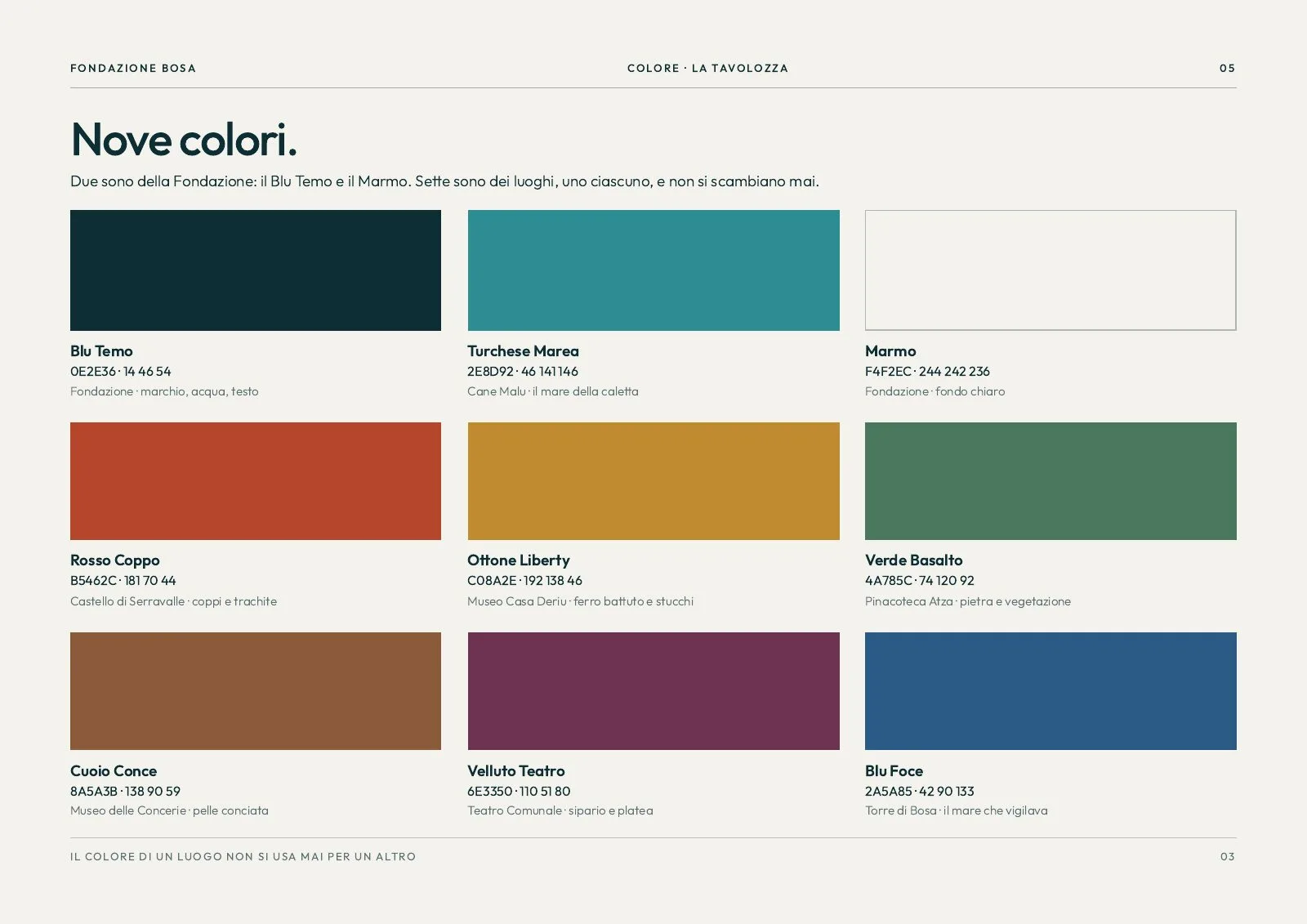Select the Turchese Marea teal swatch

tap(653, 270)
